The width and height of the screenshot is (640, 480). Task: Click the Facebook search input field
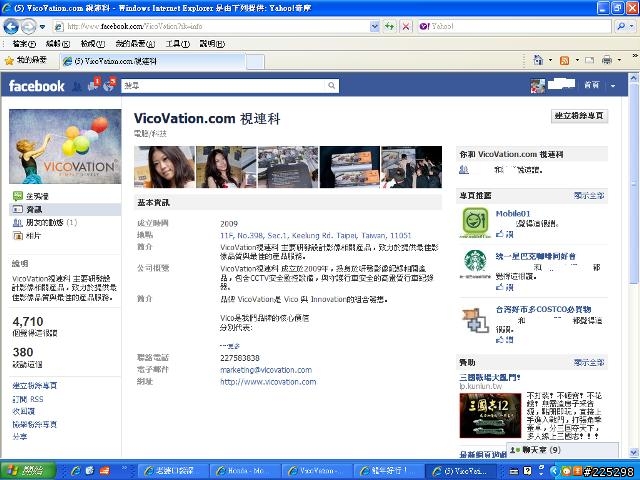pos(224,86)
